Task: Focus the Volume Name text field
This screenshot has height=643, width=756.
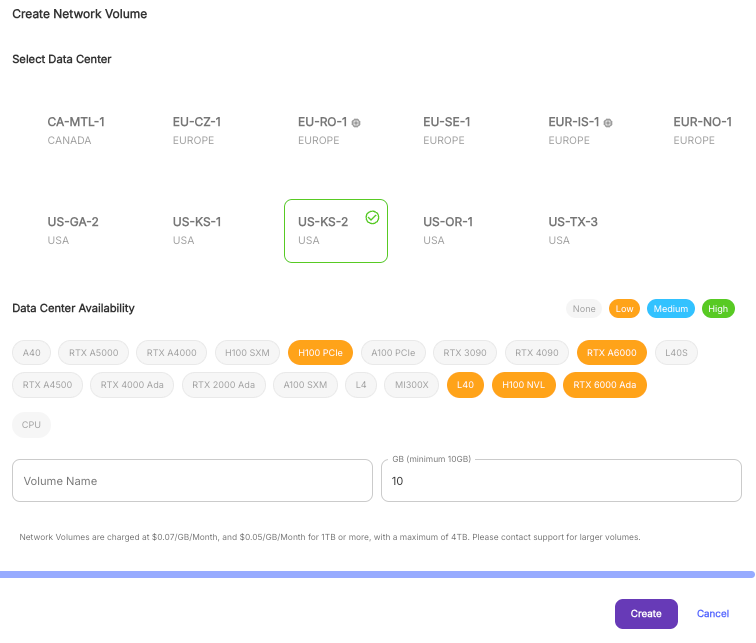Action: 192,481
